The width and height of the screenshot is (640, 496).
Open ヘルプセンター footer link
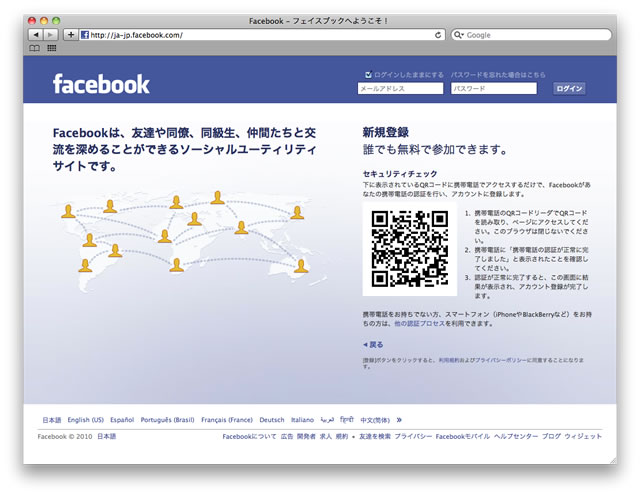pyautogui.click(x=516, y=436)
